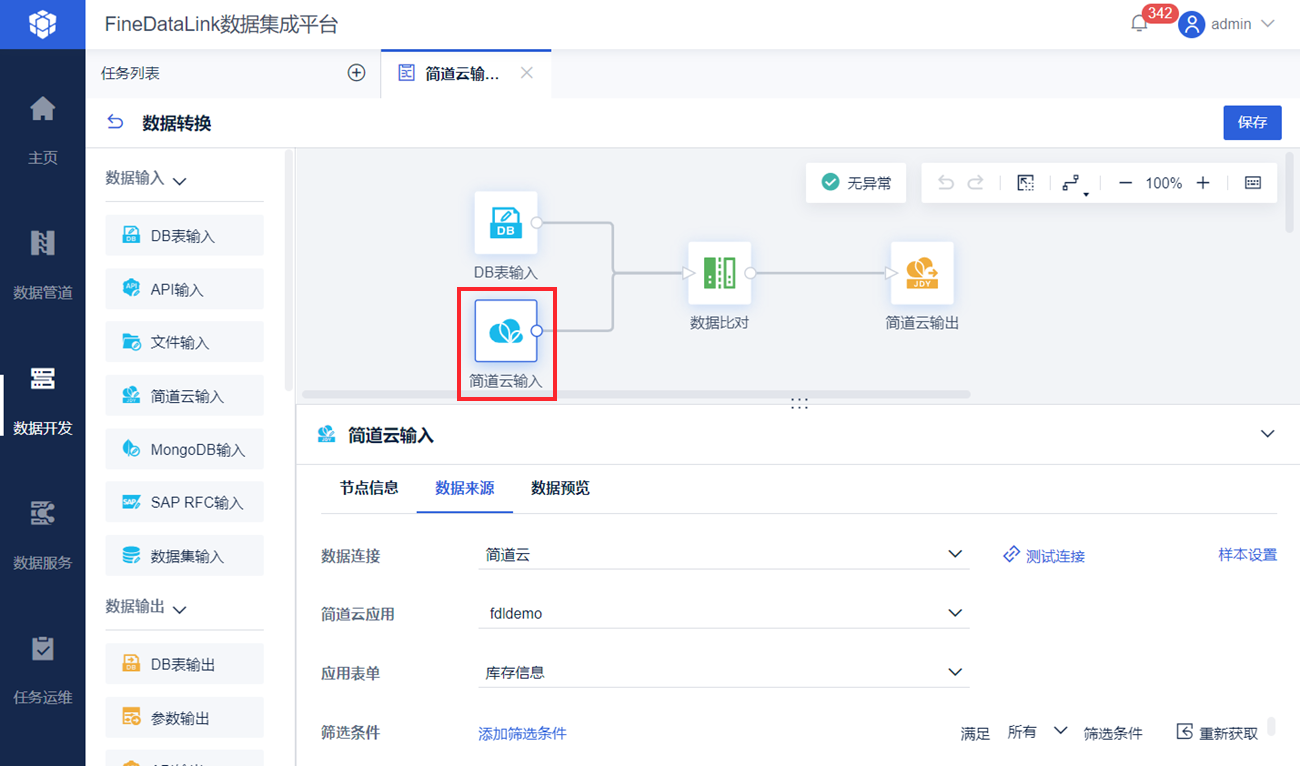
Task: Add a new task with the plus-circle icon
Action: point(356,73)
